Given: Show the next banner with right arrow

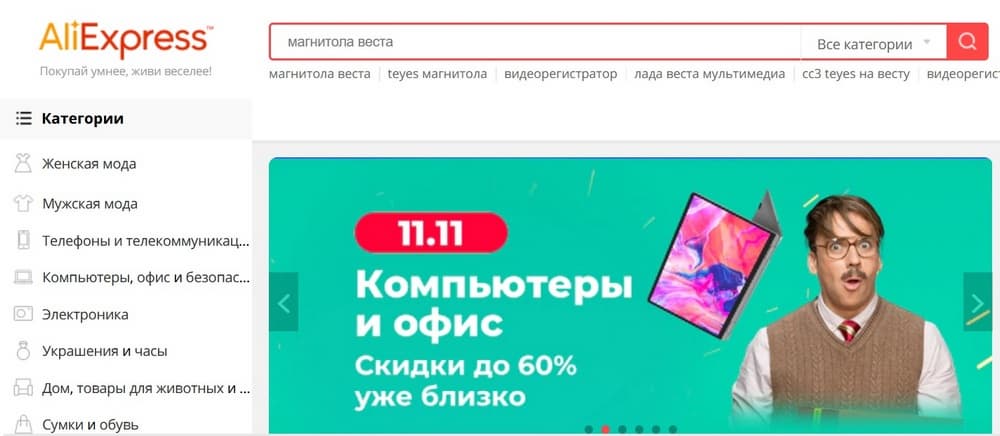Looking at the screenshot, I should (977, 302).
